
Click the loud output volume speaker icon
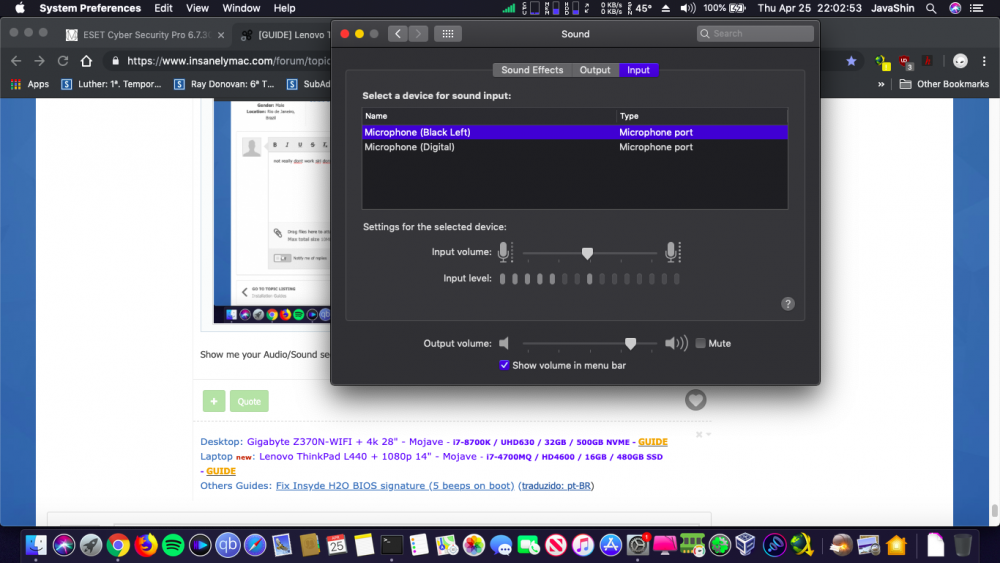676,343
